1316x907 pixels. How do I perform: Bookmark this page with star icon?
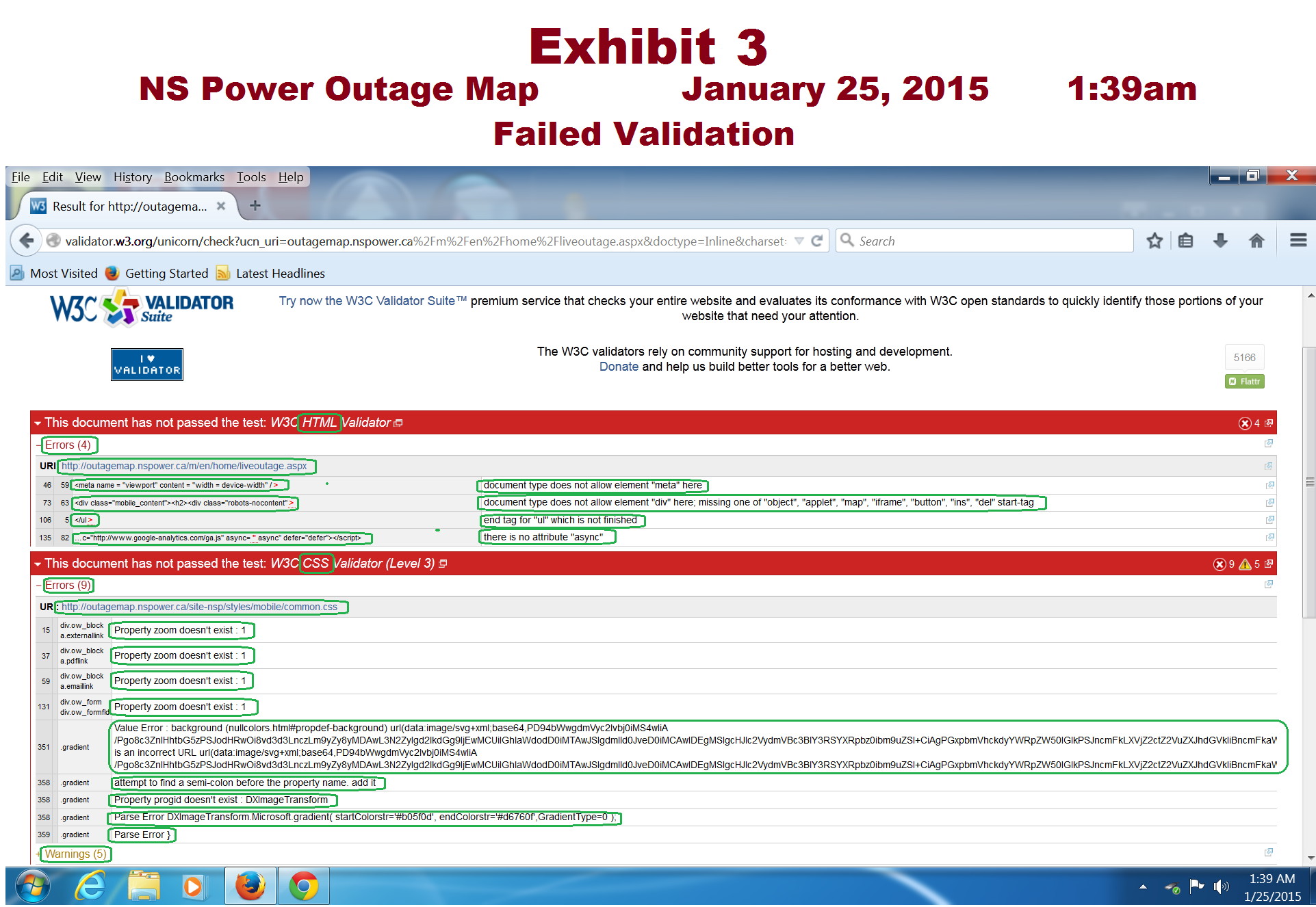coord(1154,241)
